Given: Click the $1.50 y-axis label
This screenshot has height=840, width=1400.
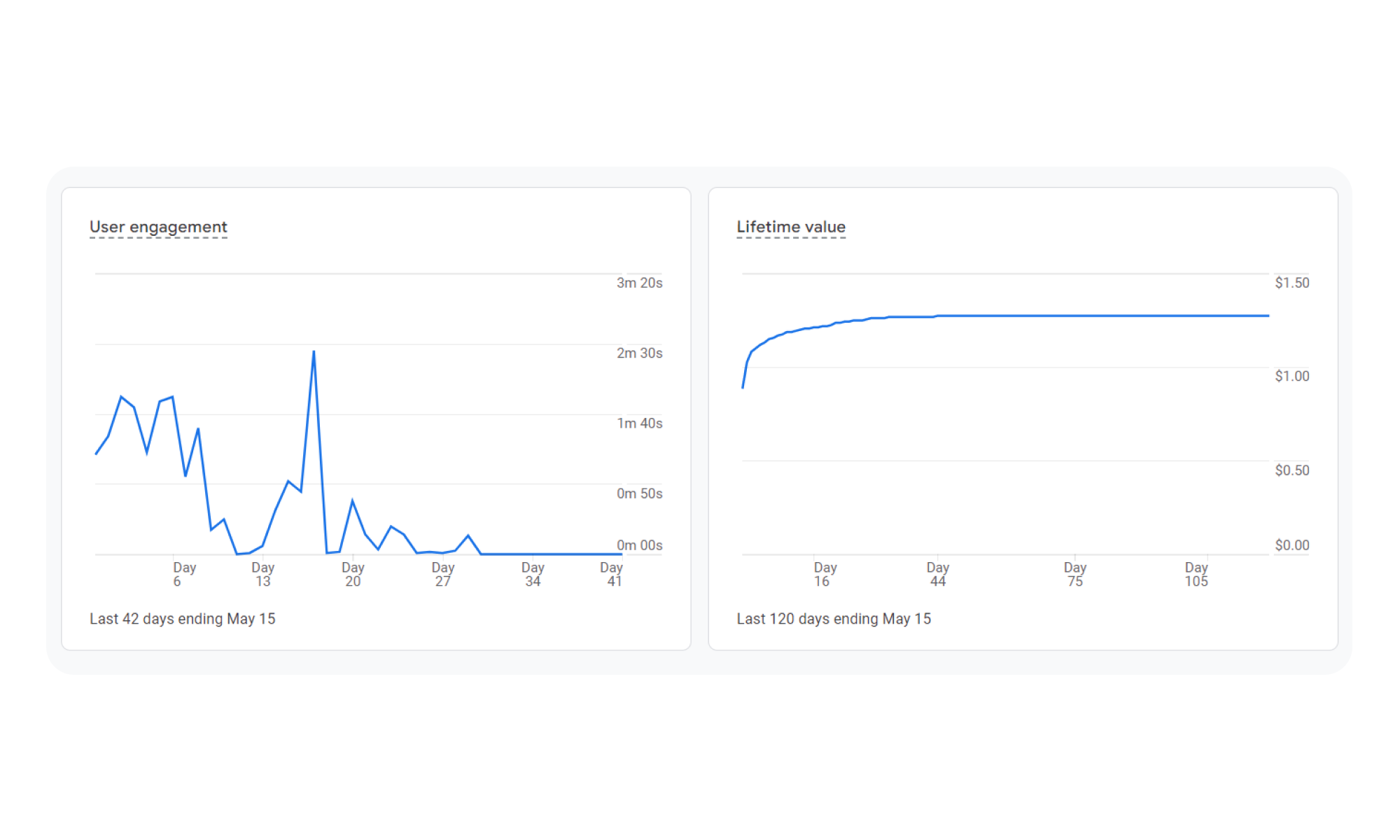Looking at the screenshot, I should coord(1291,283).
